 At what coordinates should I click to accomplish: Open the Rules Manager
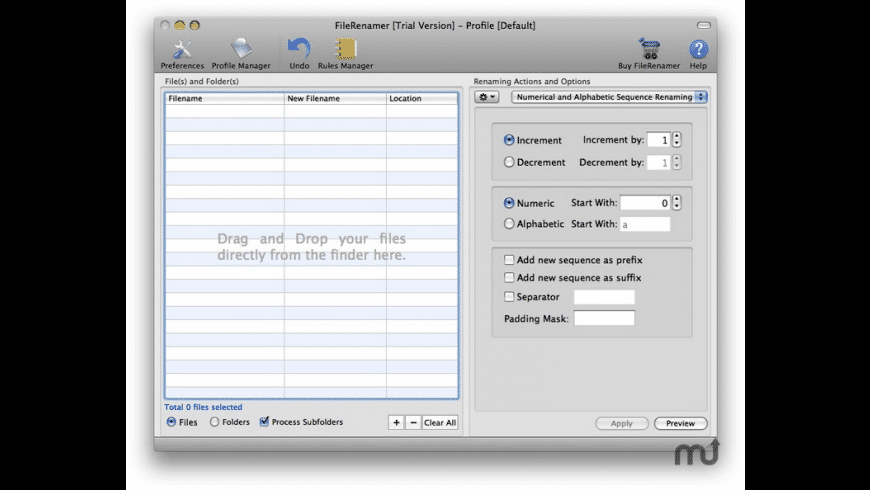345,54
